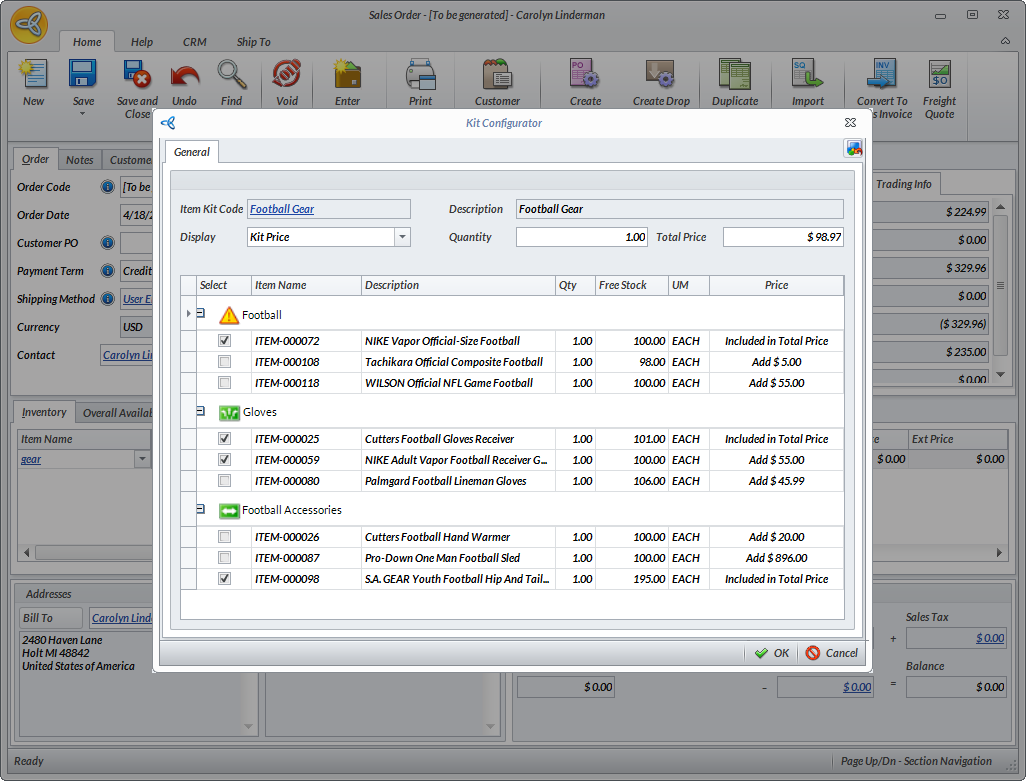Image resolution: width=1026 pixels, height=781 pixels.
Task: Click the Duplicate order icon
Action: pos(735,76)
